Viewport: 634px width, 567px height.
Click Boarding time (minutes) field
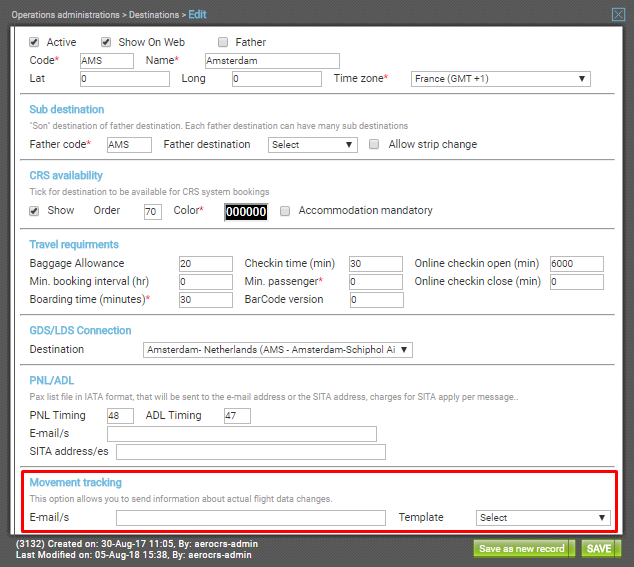point(206,300)
